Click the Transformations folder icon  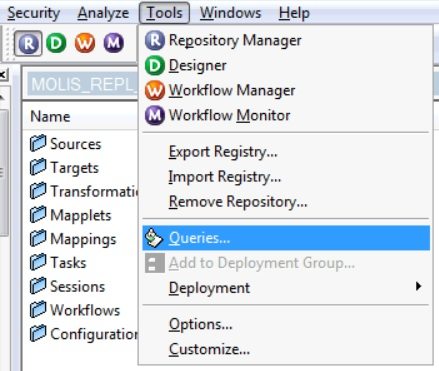pos(38,191)
